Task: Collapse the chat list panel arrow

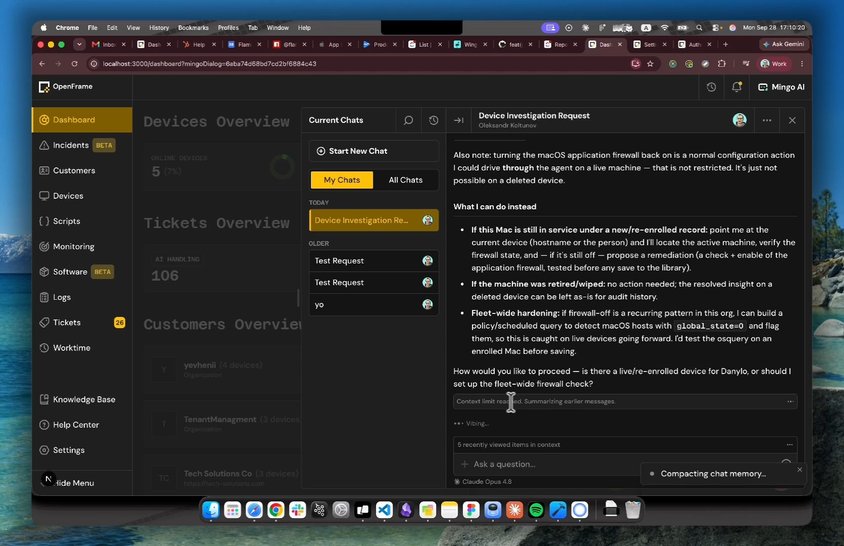Action: [459, 120]
